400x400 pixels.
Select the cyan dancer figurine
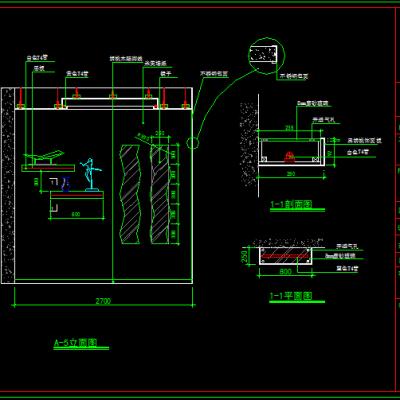coord(91,174)
